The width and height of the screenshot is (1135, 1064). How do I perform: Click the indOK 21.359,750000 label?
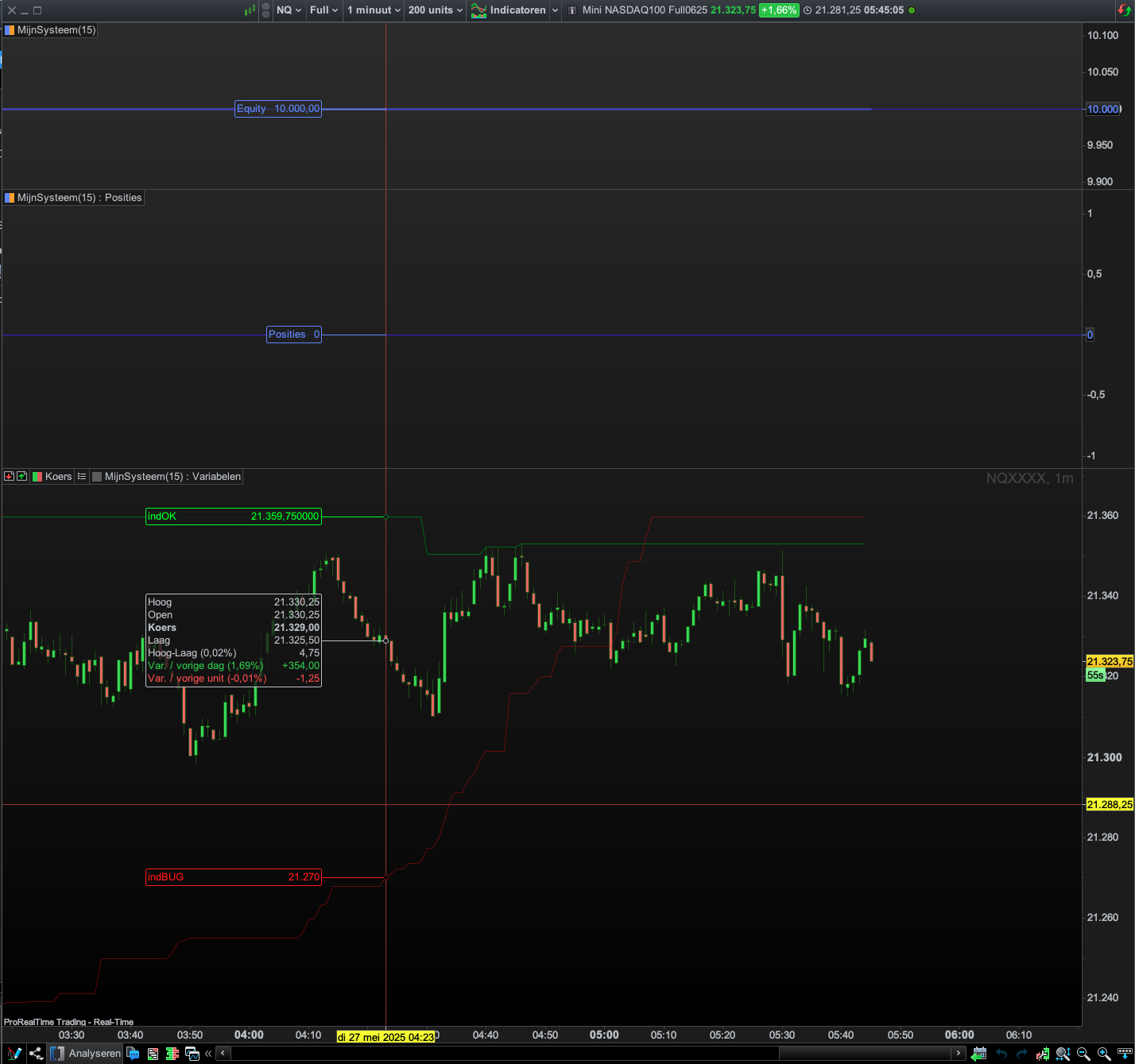point(234,517)
